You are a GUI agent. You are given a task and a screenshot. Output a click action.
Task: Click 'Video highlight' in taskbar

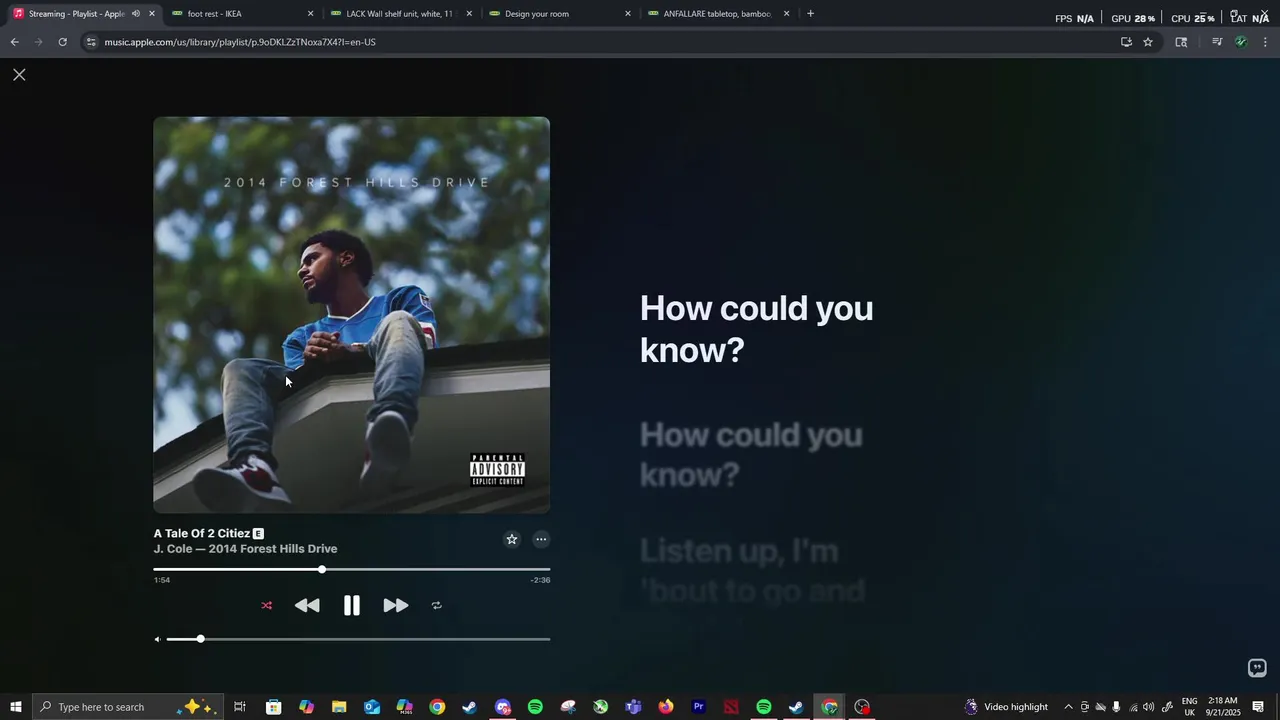click(1006, 707)
